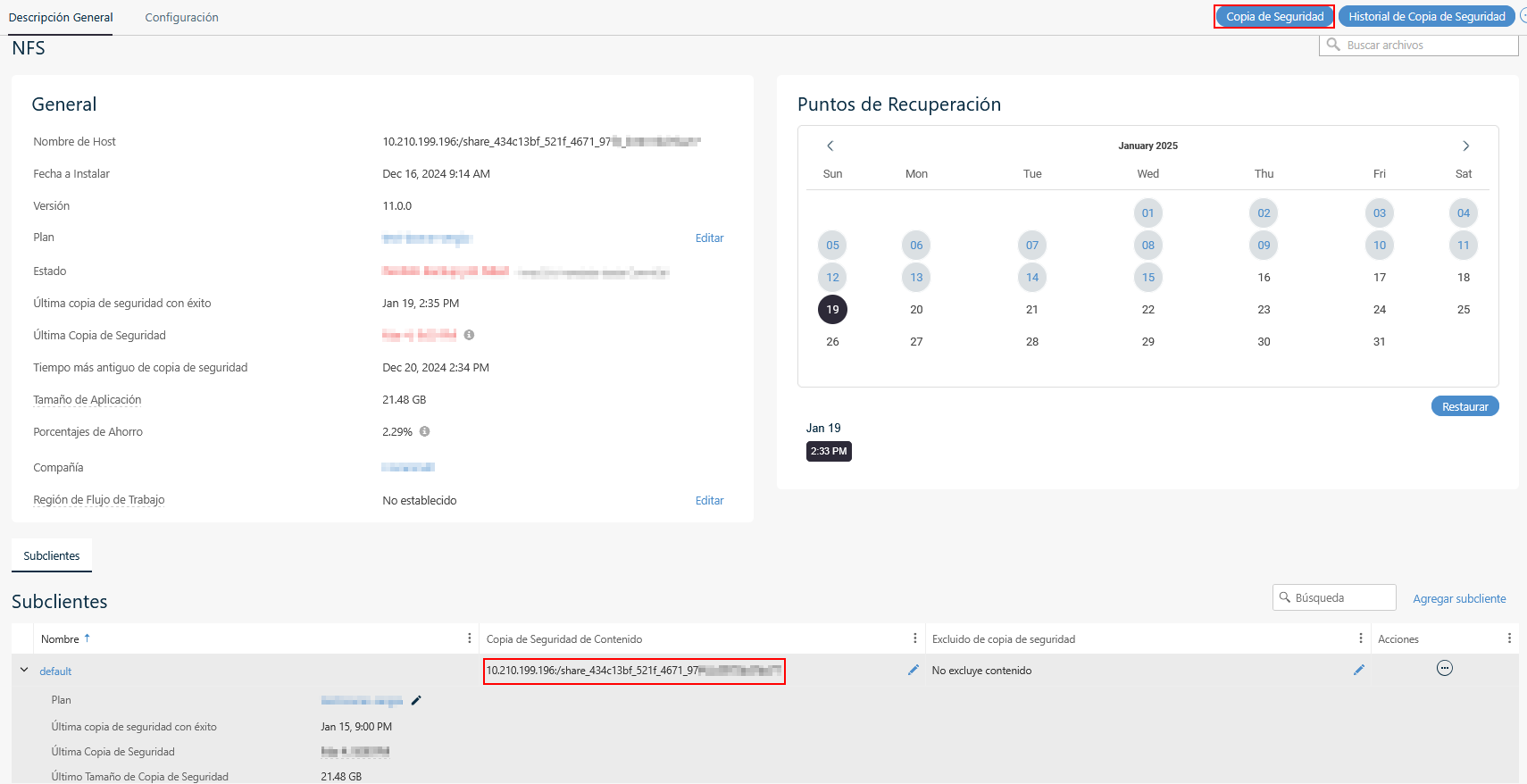Pick January 08 recovery point
This screenshot has width=1527, height=784.
point(1147,245)
